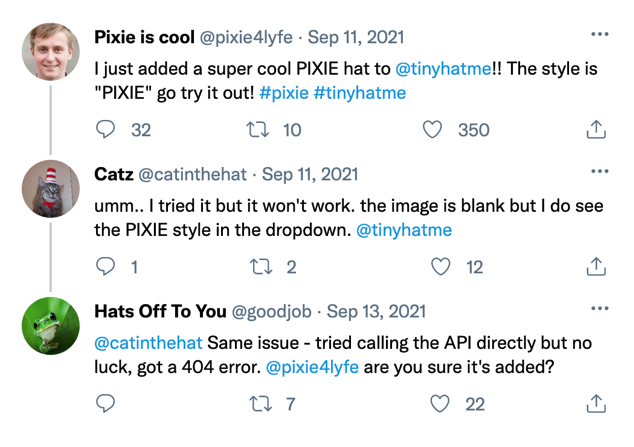Reply to Hats Off To You's tweet
The image size is (634, 447).
tap(105, 404)
